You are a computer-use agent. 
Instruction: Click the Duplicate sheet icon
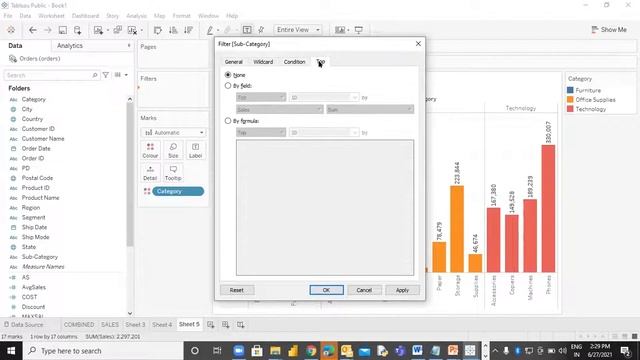pos(118,30)
